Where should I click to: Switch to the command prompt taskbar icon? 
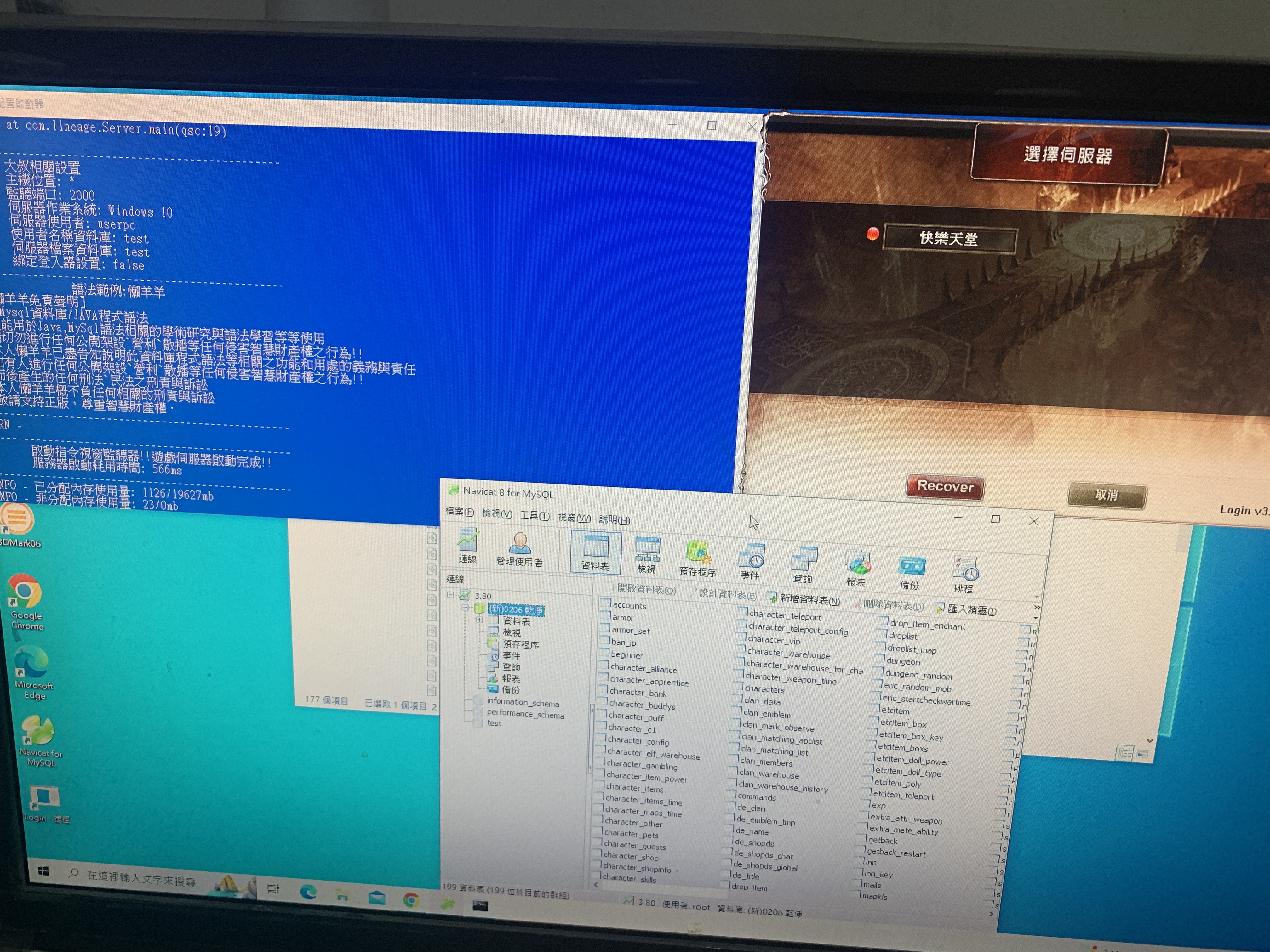coord(480,906)
